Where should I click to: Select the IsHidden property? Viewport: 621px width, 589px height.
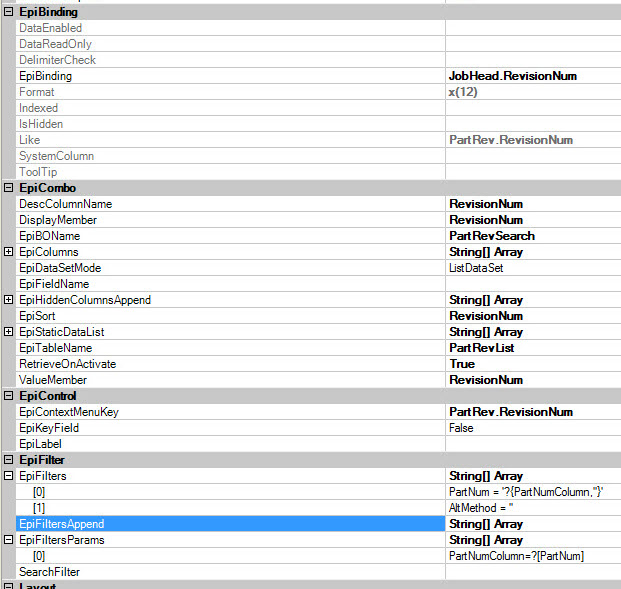230,124
